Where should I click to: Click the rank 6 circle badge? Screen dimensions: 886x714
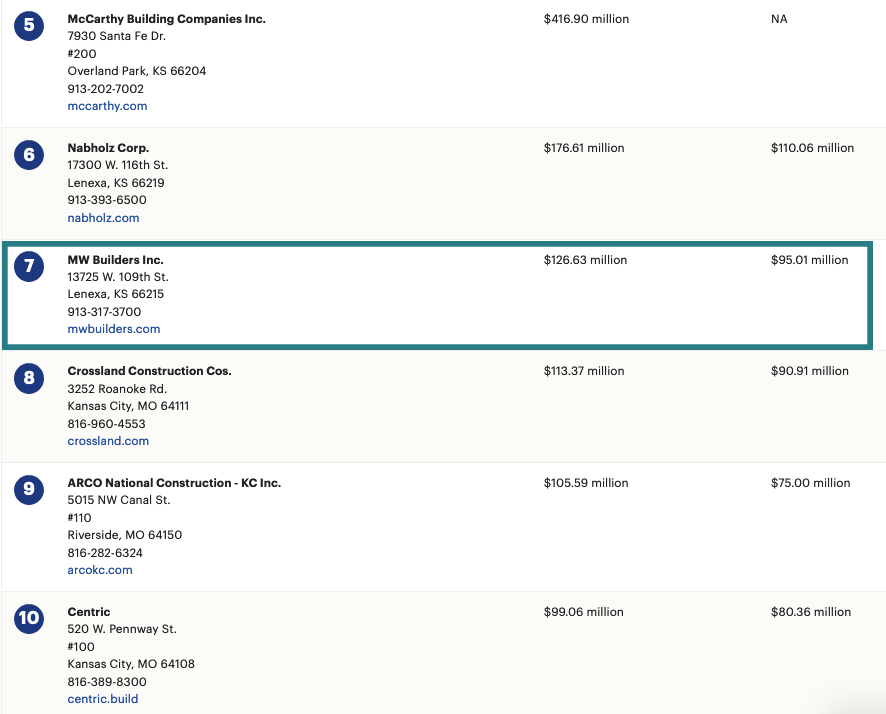[29, 154]
